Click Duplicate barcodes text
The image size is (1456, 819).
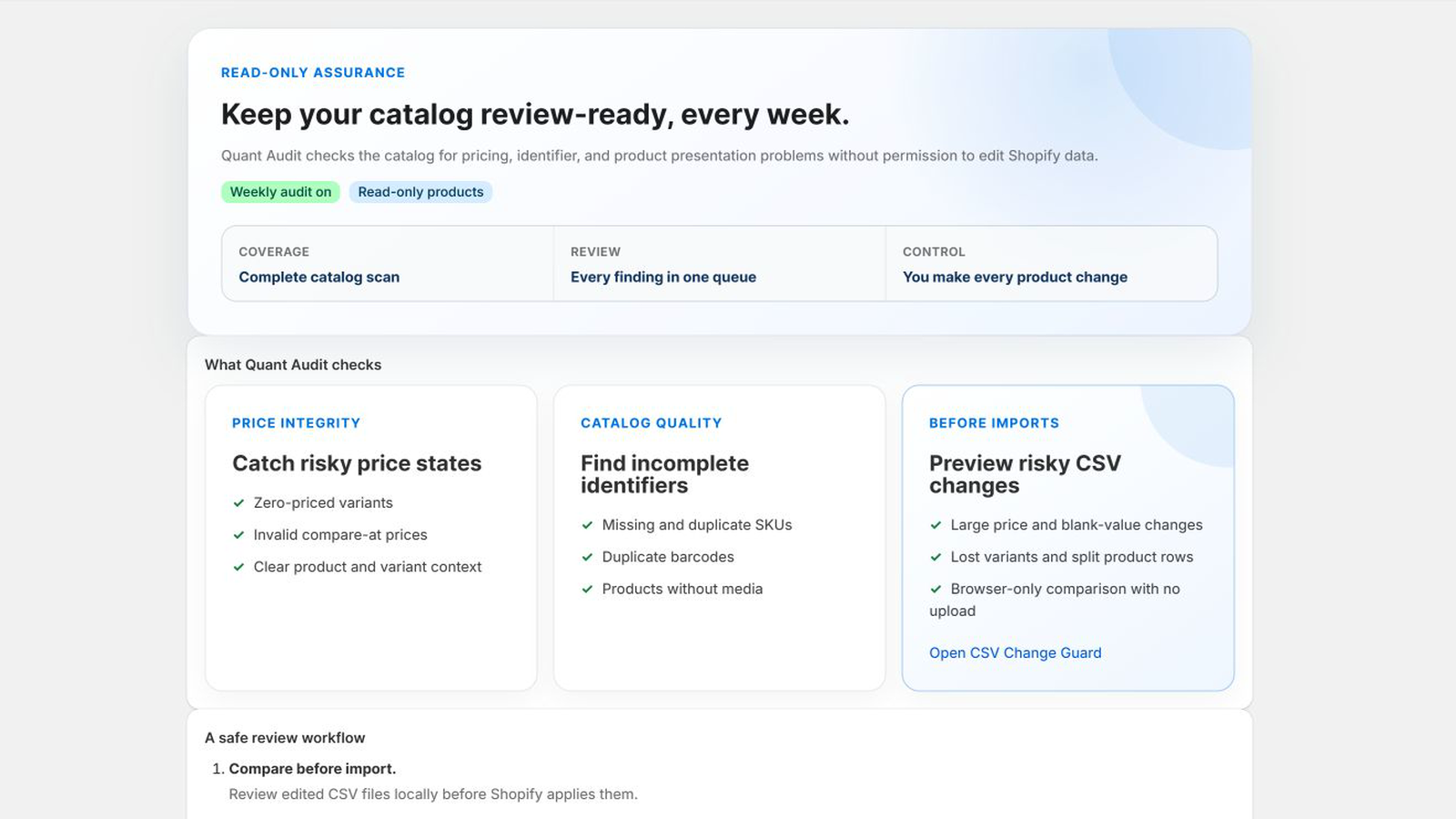pyautogui.click(x=668, y=557)
